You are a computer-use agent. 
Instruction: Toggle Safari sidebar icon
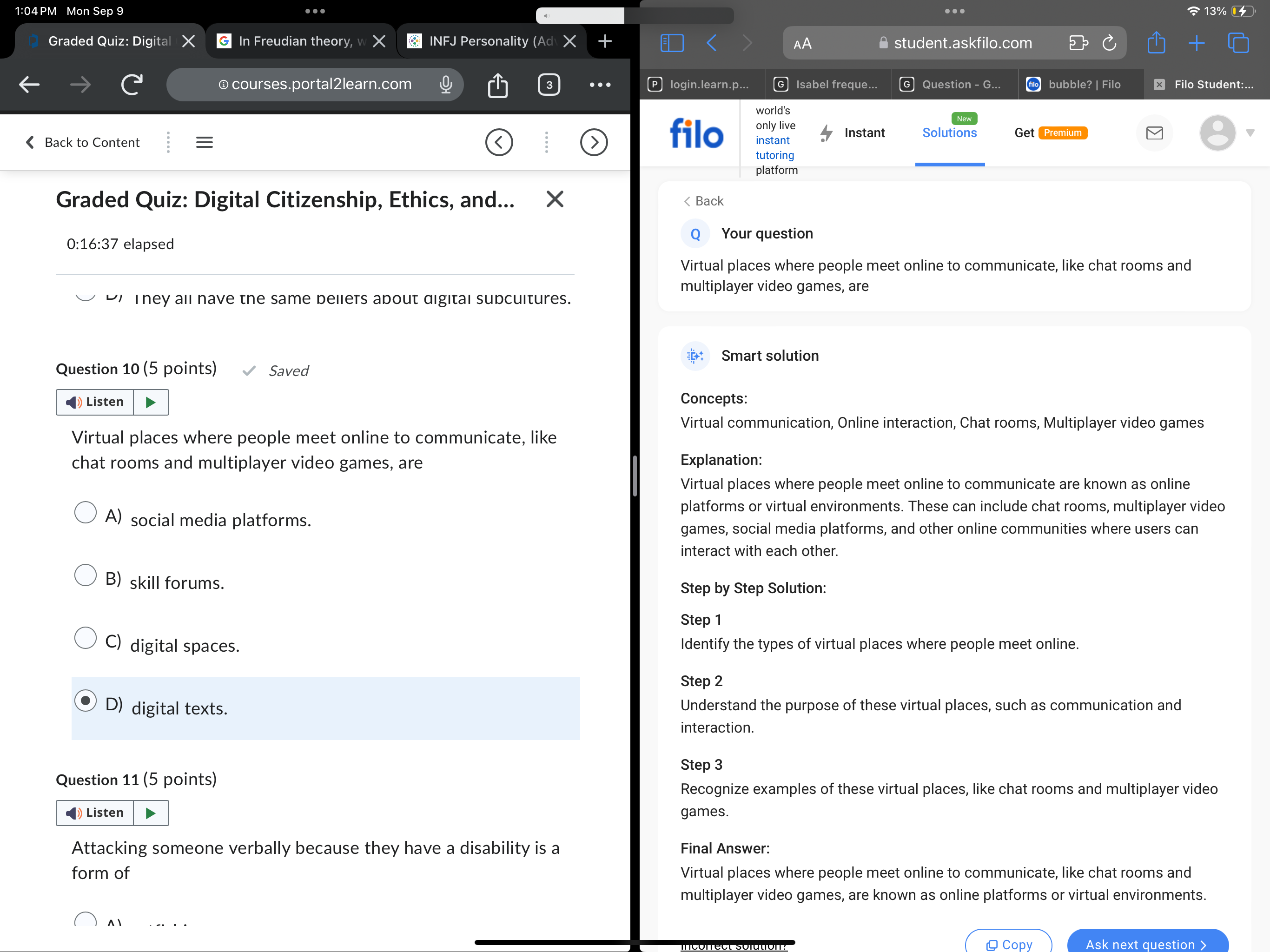click(672, 43)
